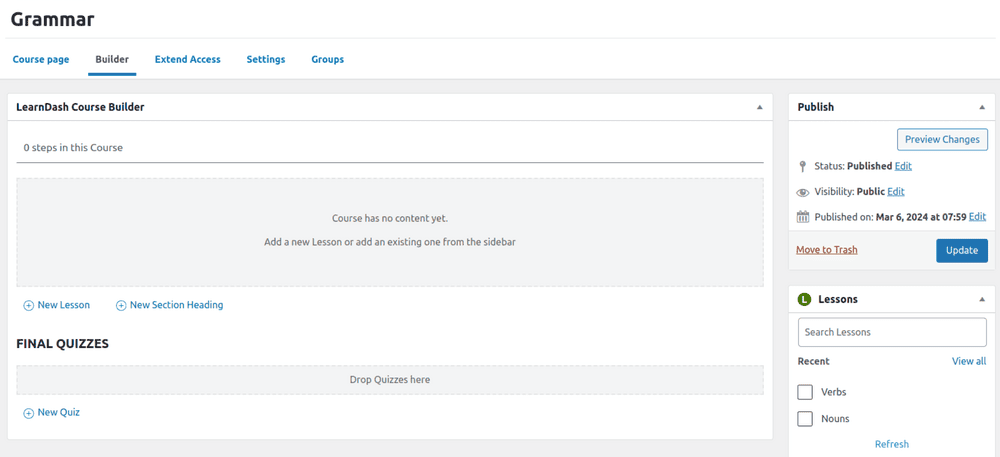This screenshot has height=457, width=1000.
Task: Open the Settings tab
Action: 266,60
